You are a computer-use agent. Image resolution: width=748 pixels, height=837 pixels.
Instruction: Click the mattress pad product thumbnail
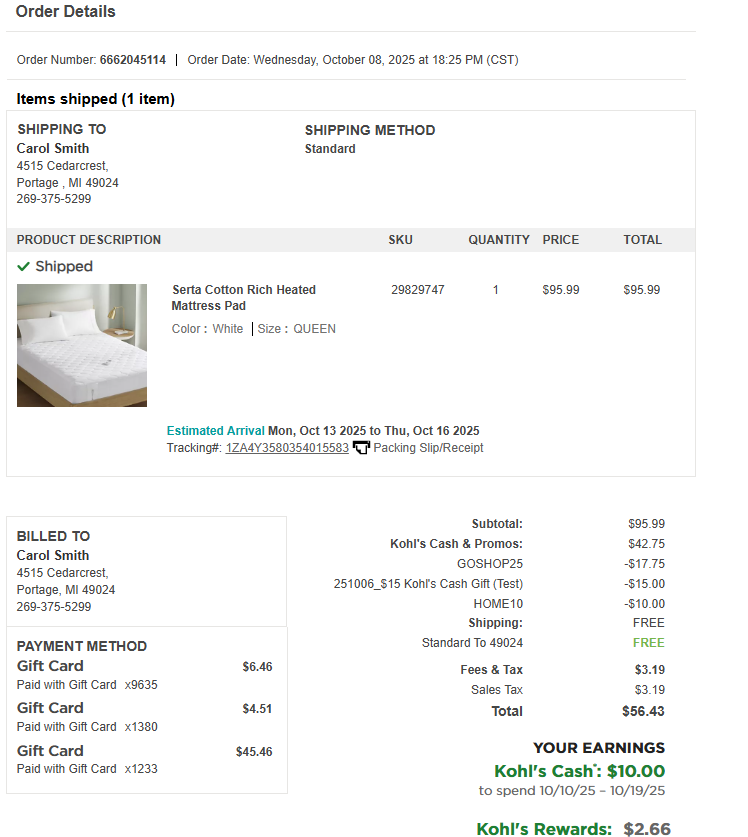[x=82, y=345]
